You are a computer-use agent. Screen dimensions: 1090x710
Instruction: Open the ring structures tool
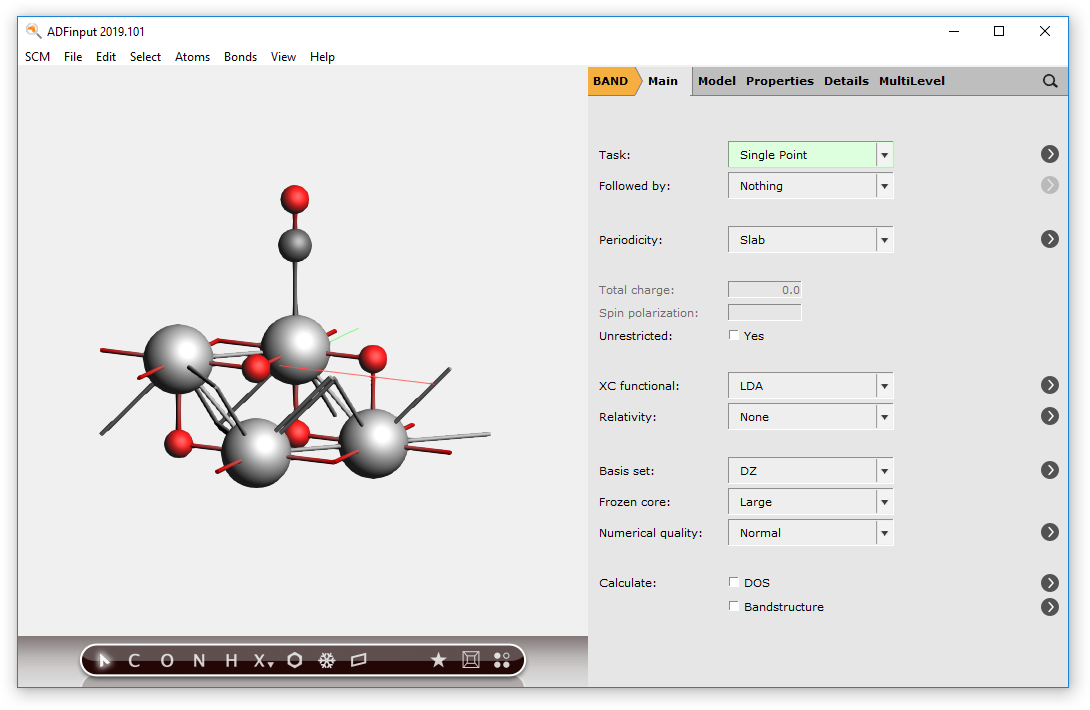(x=295, y=660)
